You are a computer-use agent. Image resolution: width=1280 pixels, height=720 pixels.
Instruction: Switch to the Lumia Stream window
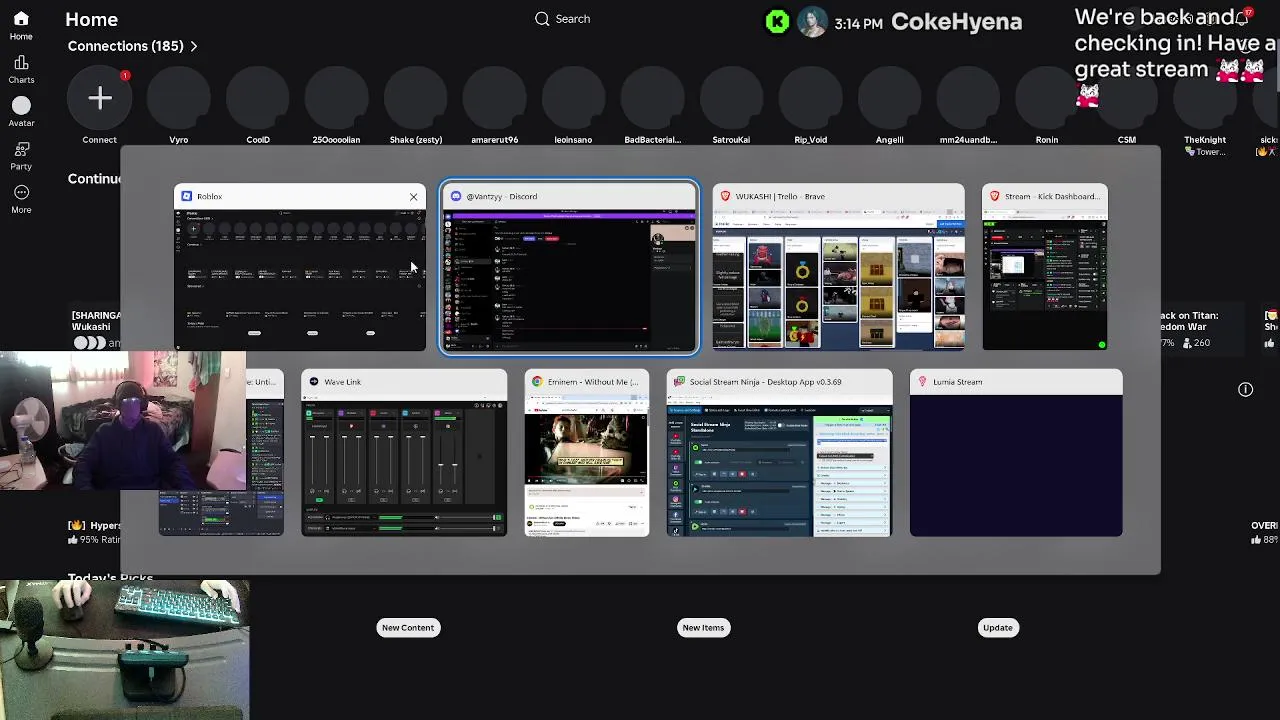point(1016,453)
